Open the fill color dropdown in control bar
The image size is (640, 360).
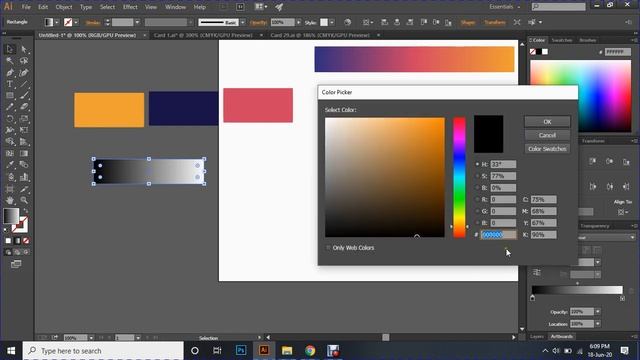tap(57, 22)
